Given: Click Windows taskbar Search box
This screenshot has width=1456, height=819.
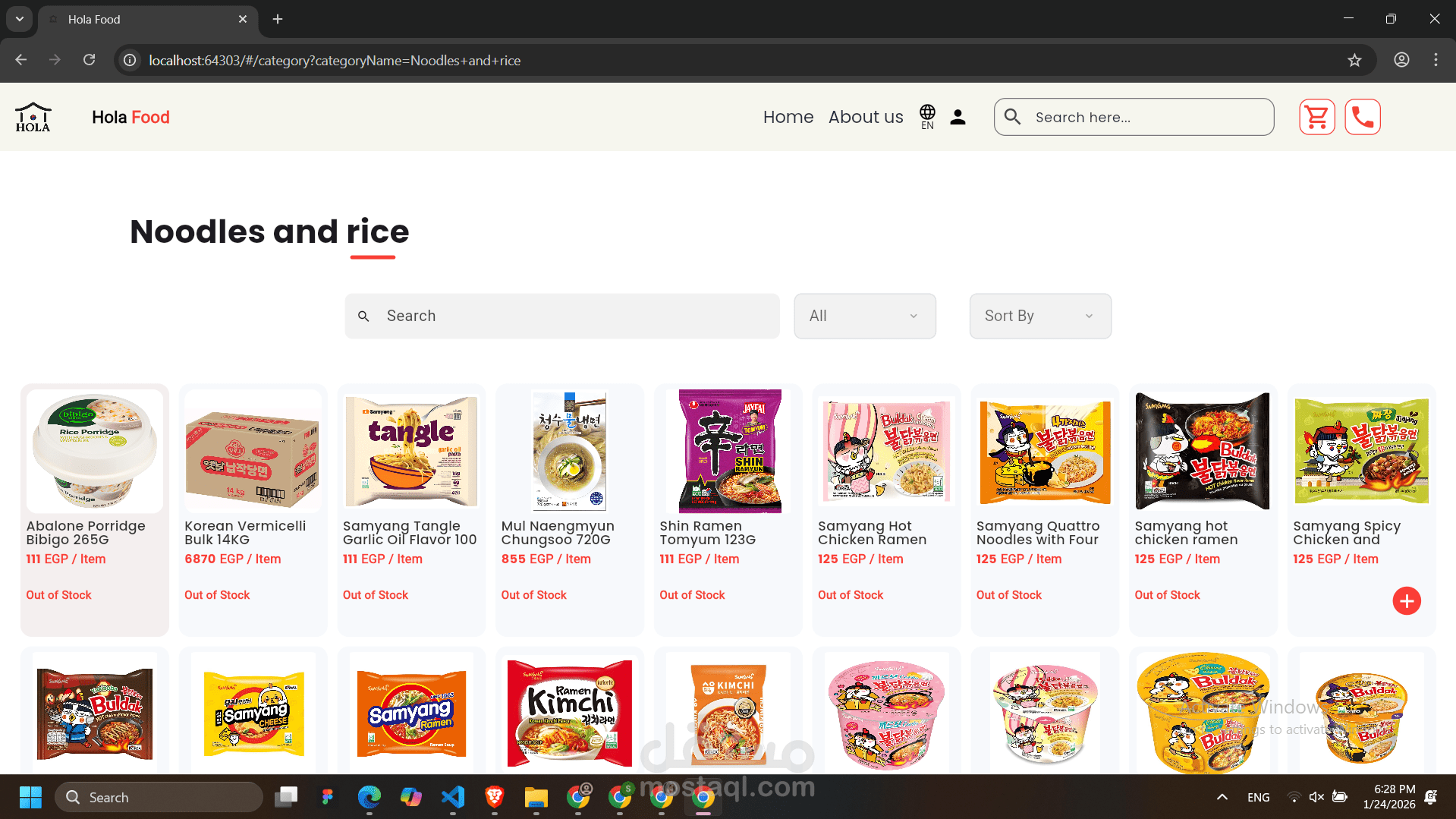Looking at the screenshot, I should (x=159, y=797).
